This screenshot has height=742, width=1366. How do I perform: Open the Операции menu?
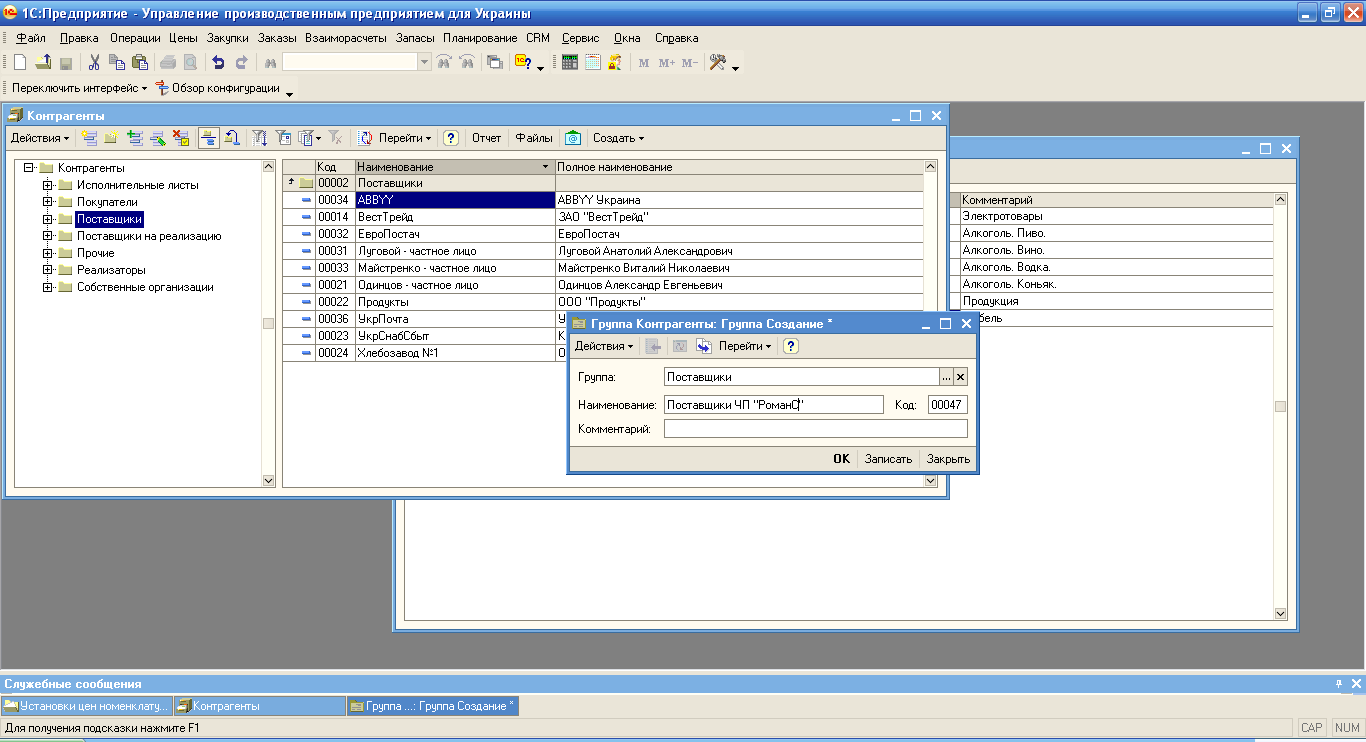[x=135, y=38]
